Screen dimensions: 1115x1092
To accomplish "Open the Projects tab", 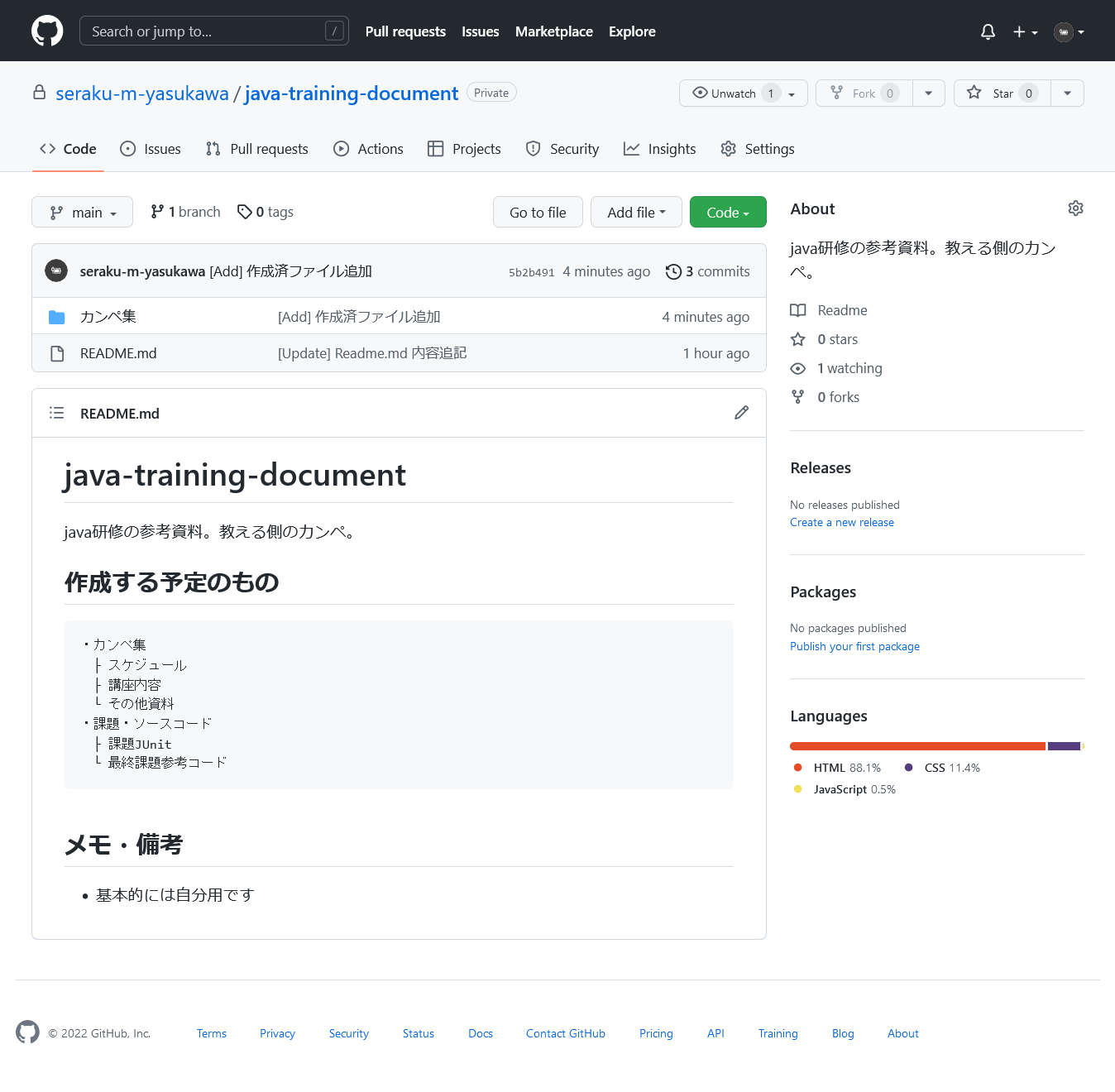I will coord(464,149).
